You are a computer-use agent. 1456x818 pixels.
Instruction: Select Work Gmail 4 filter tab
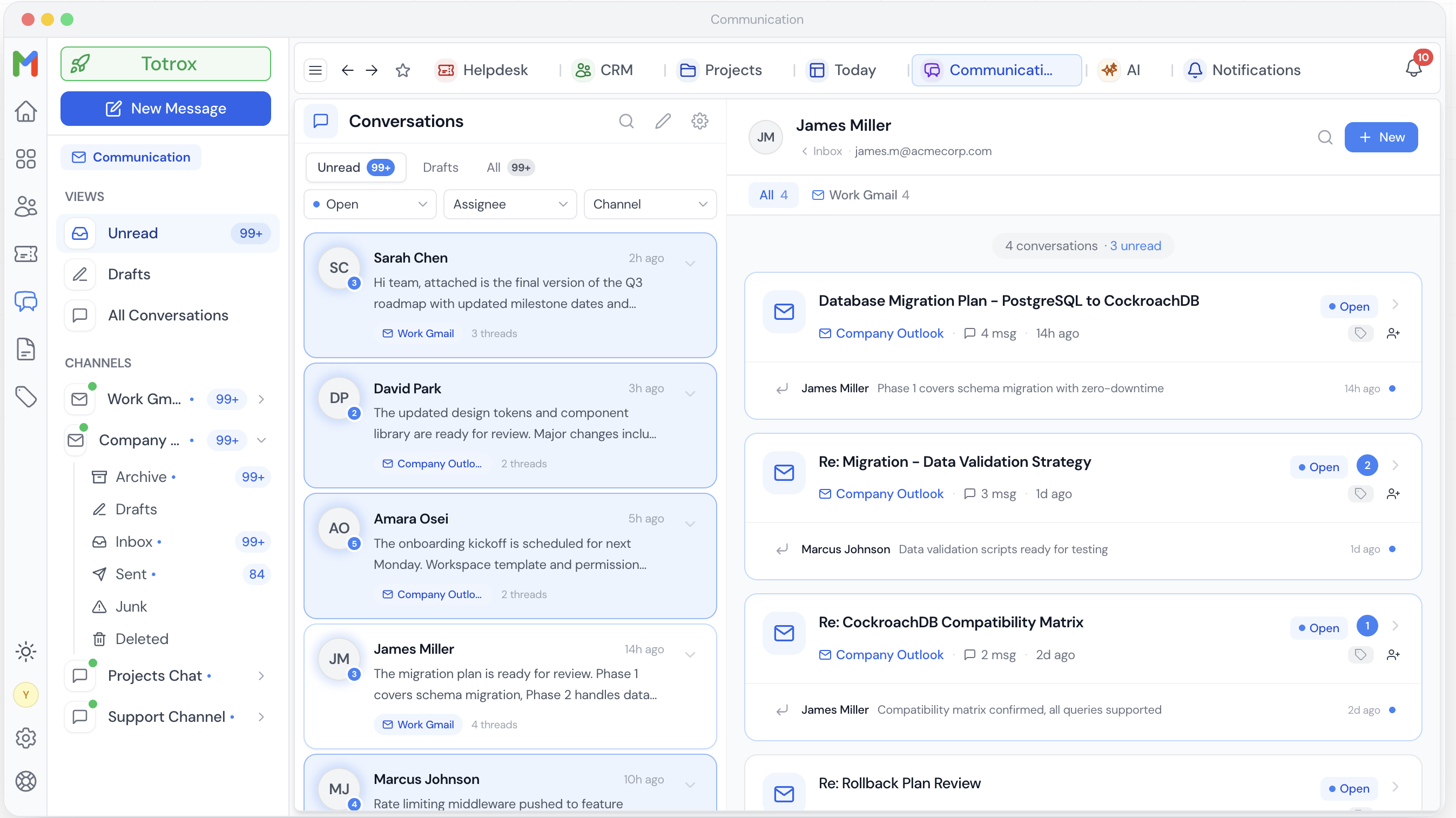pyautogui.click(x=861, y=195)
